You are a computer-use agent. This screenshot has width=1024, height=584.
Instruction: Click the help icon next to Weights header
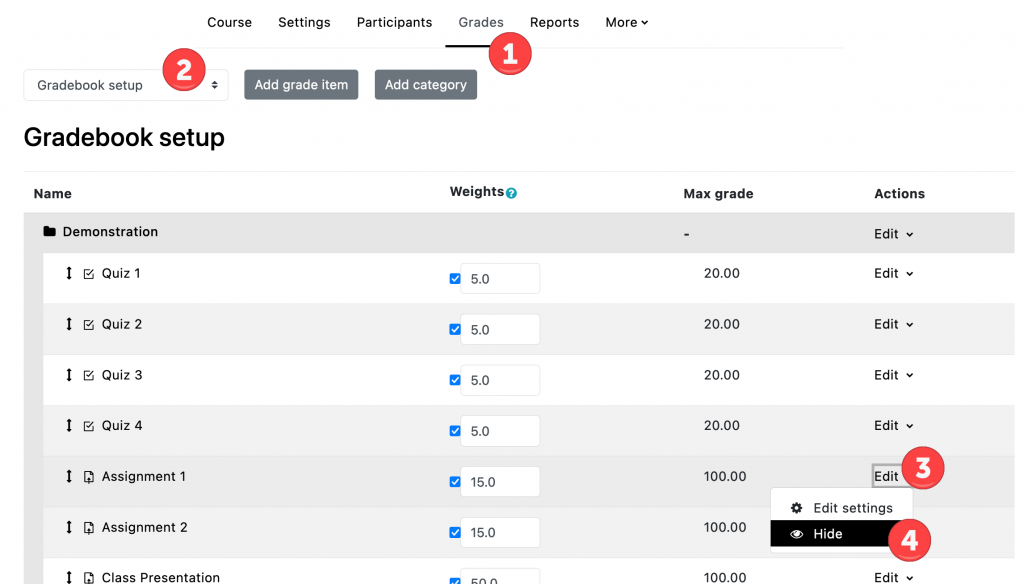tap(510, 193)
